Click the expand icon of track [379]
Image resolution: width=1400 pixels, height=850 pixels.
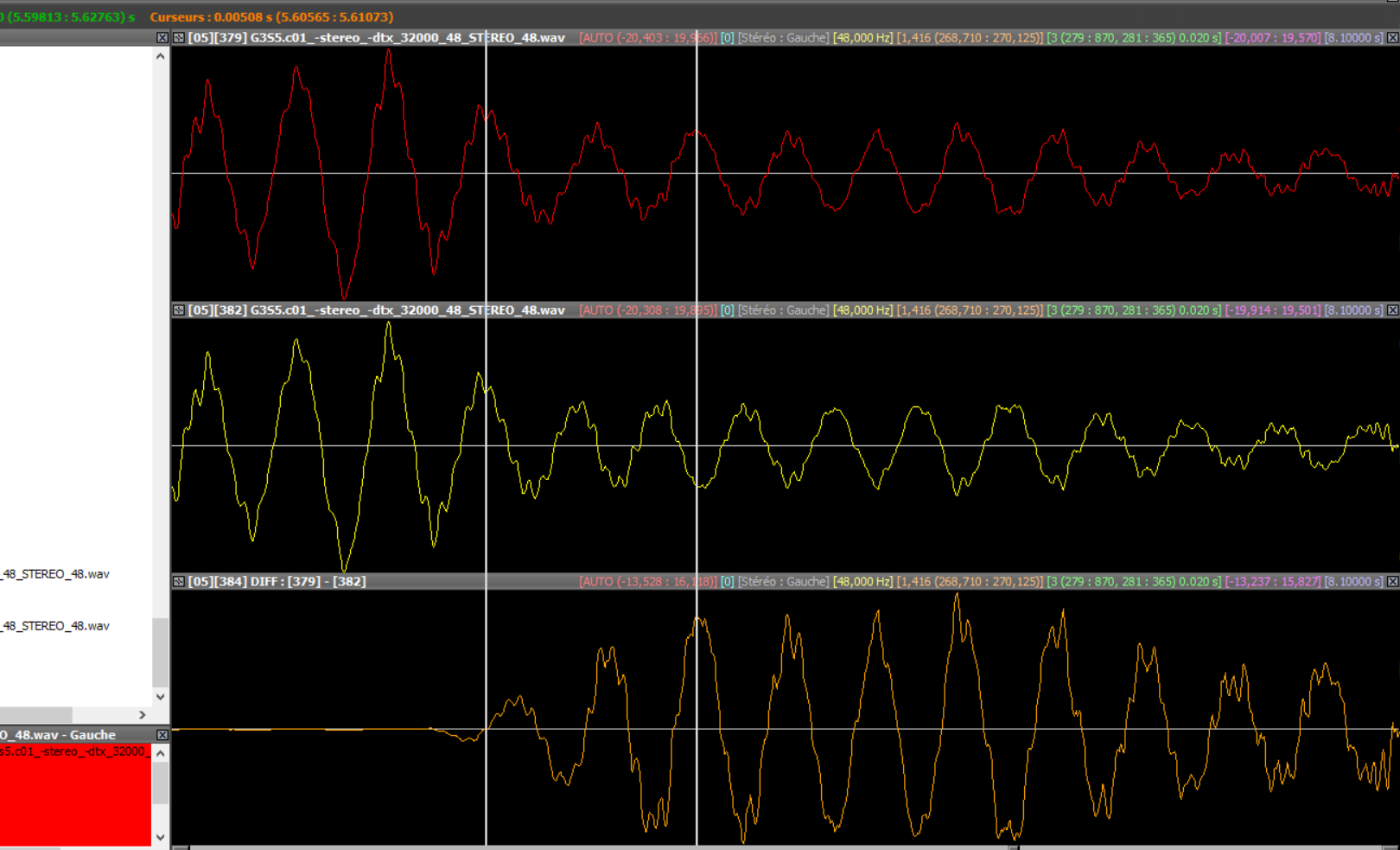[x=179, y=38]
